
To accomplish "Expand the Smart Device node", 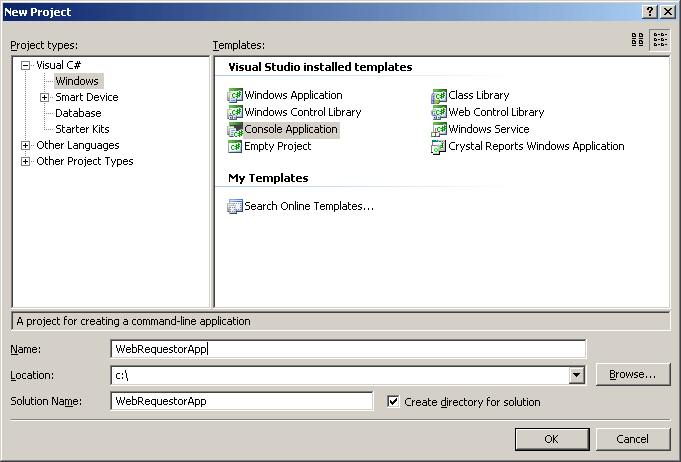I will coord(44,97).
